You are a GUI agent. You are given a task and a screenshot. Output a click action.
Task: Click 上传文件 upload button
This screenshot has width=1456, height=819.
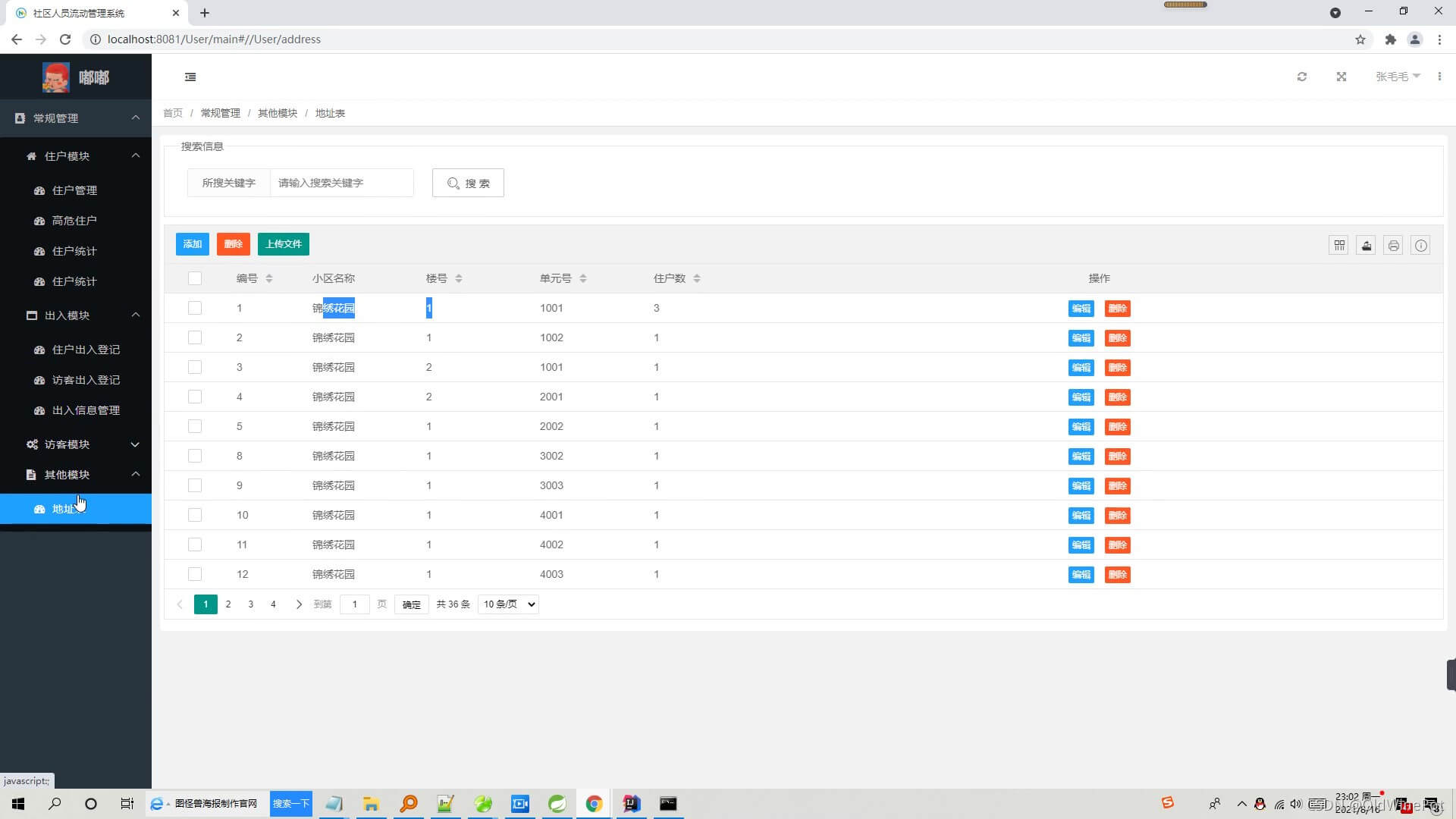pos(284,244)
